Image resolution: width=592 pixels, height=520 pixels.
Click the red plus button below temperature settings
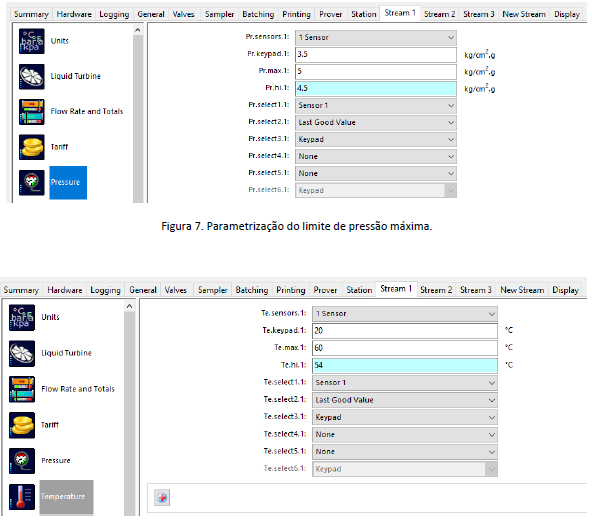162,498
